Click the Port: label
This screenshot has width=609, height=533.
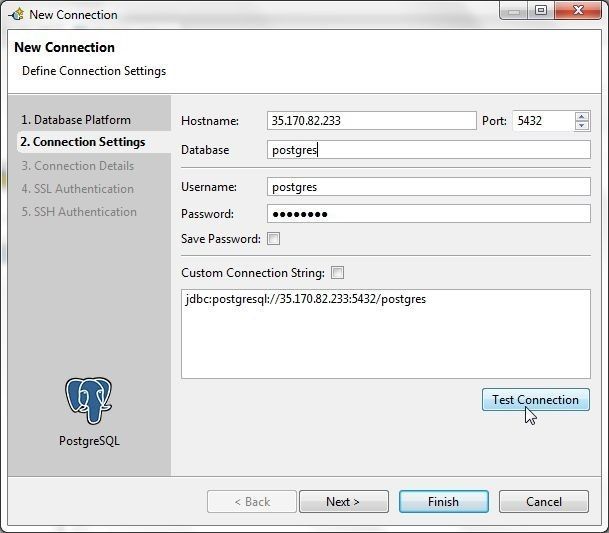[x=494, y=121]
